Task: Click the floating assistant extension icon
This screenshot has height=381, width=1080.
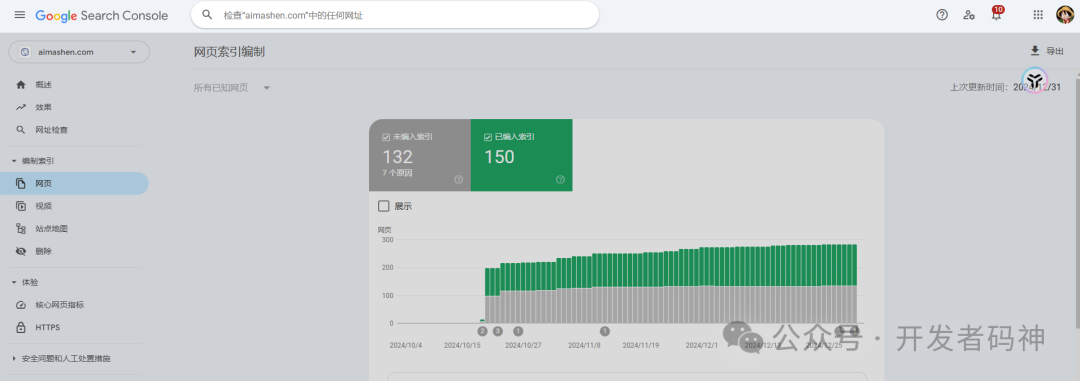Action: coord(1035,81)
